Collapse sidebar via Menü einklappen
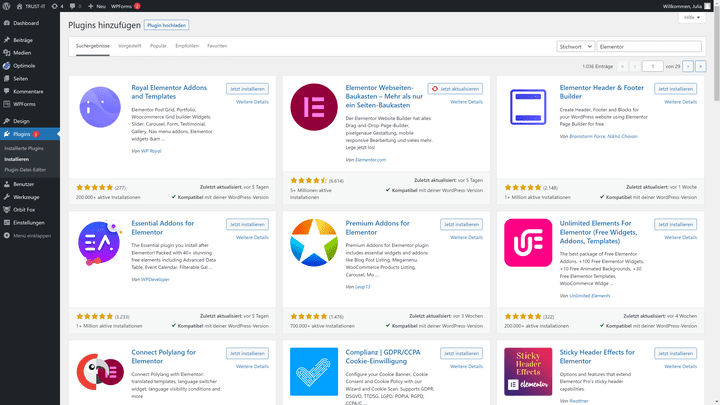720x405 pixels. 31,235
